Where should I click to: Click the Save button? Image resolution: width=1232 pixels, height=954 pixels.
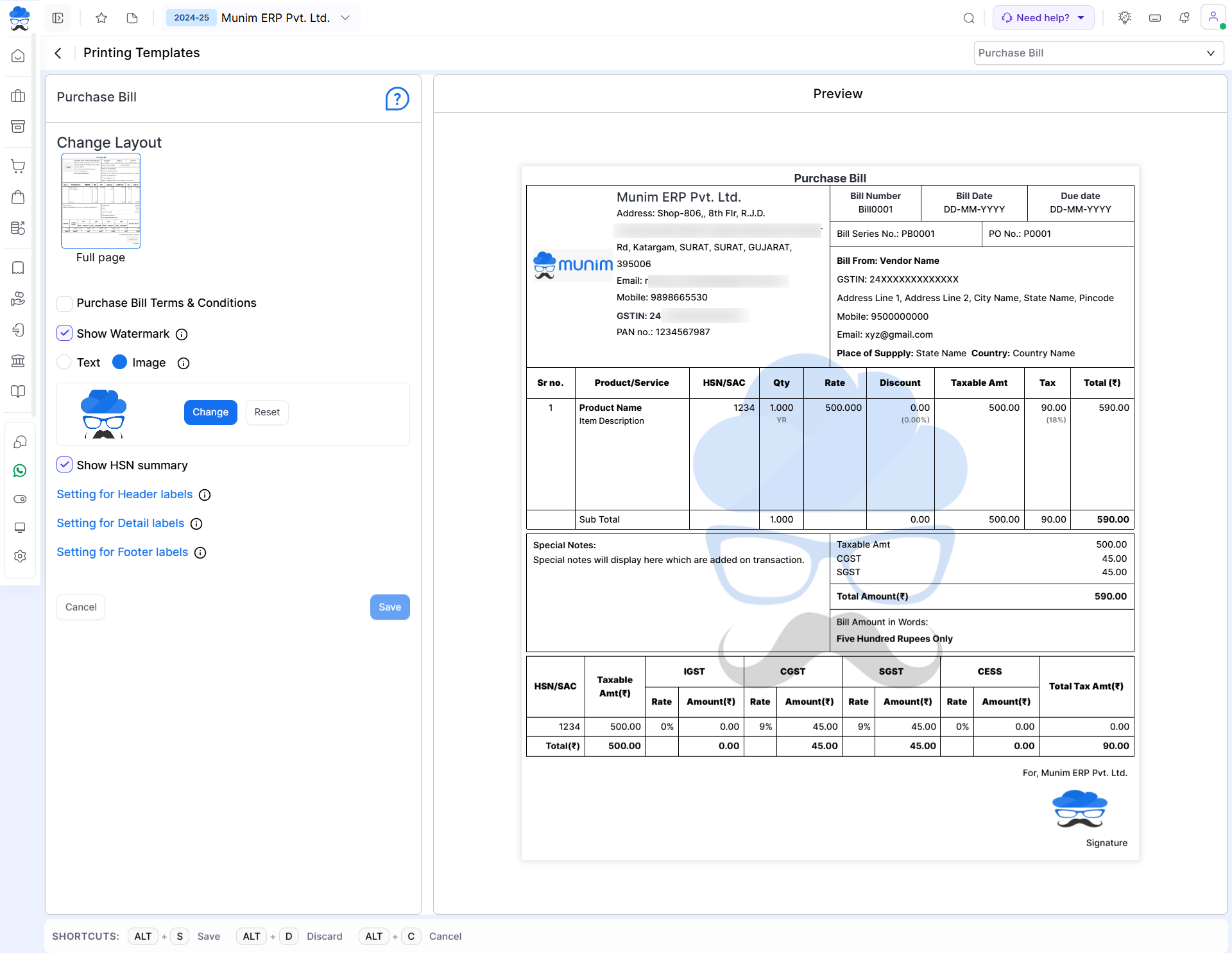[x=389, y=607]
